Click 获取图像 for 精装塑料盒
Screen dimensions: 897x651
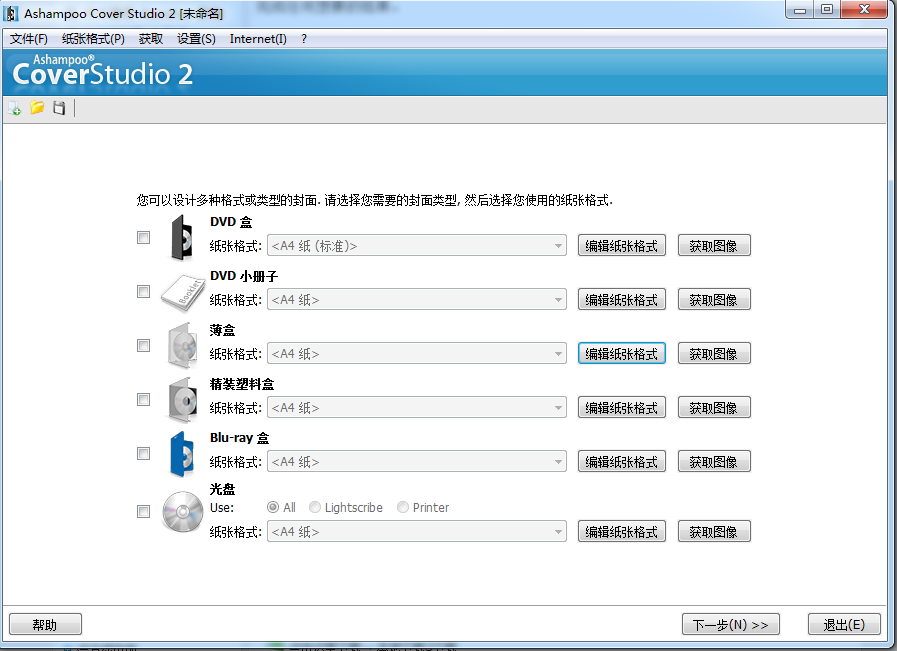pos(714,407)
